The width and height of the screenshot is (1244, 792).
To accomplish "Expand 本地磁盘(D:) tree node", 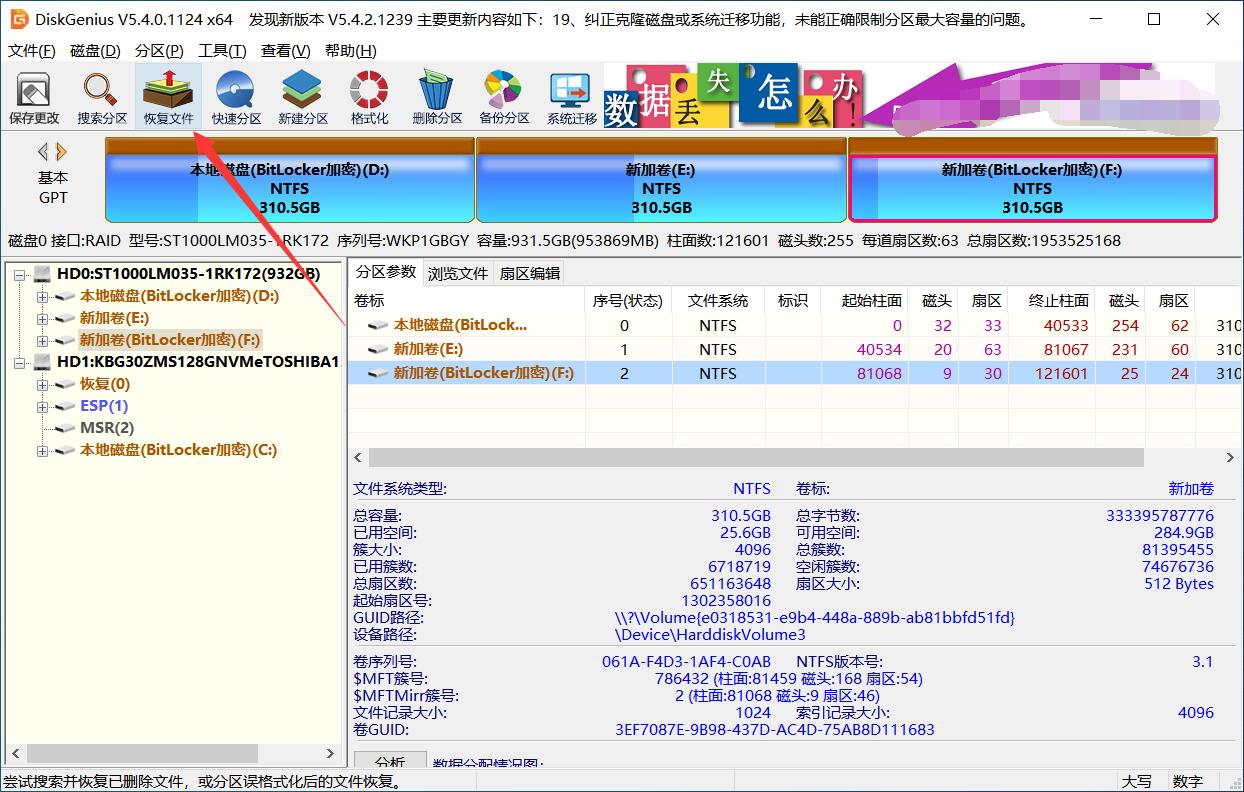I will pos(42,296).
